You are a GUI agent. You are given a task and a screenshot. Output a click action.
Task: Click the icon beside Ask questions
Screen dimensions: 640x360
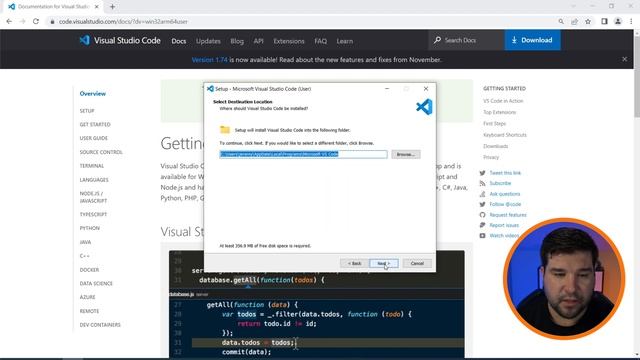point(482,194)
